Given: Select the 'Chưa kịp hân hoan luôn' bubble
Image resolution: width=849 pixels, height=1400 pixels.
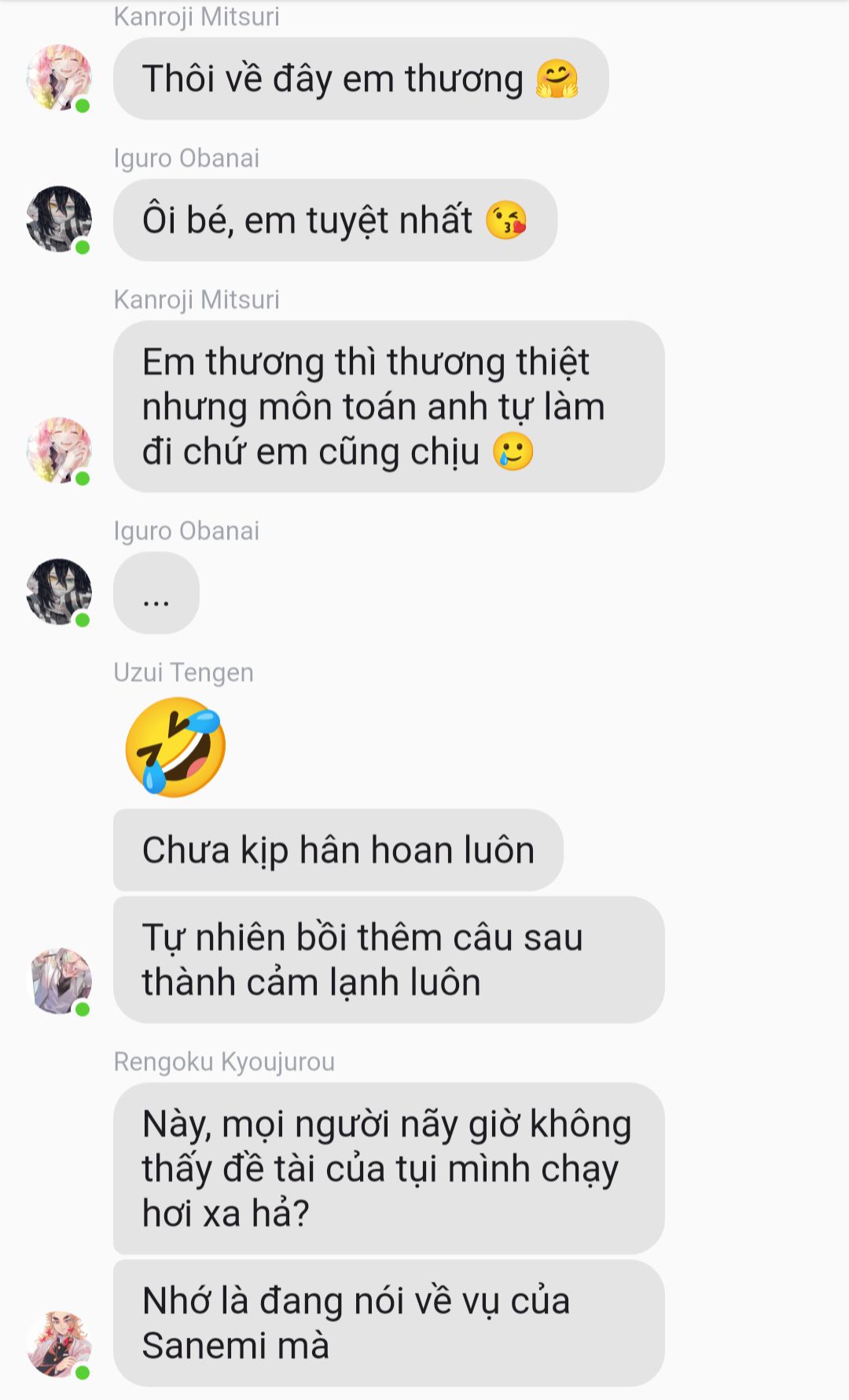Looking at the screenshot, I should [338, 850].
